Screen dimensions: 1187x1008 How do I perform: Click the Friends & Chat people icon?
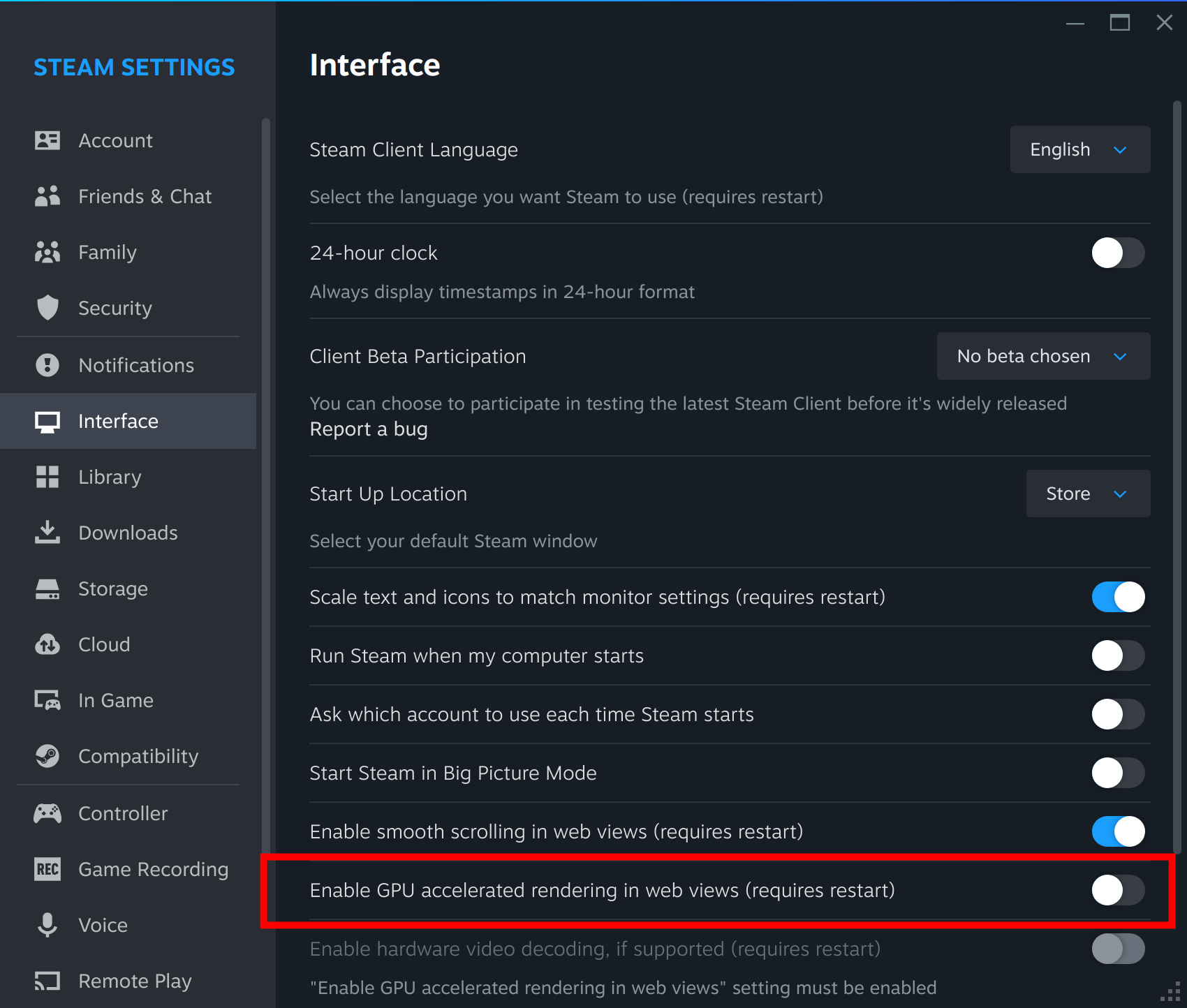[47, 196]
